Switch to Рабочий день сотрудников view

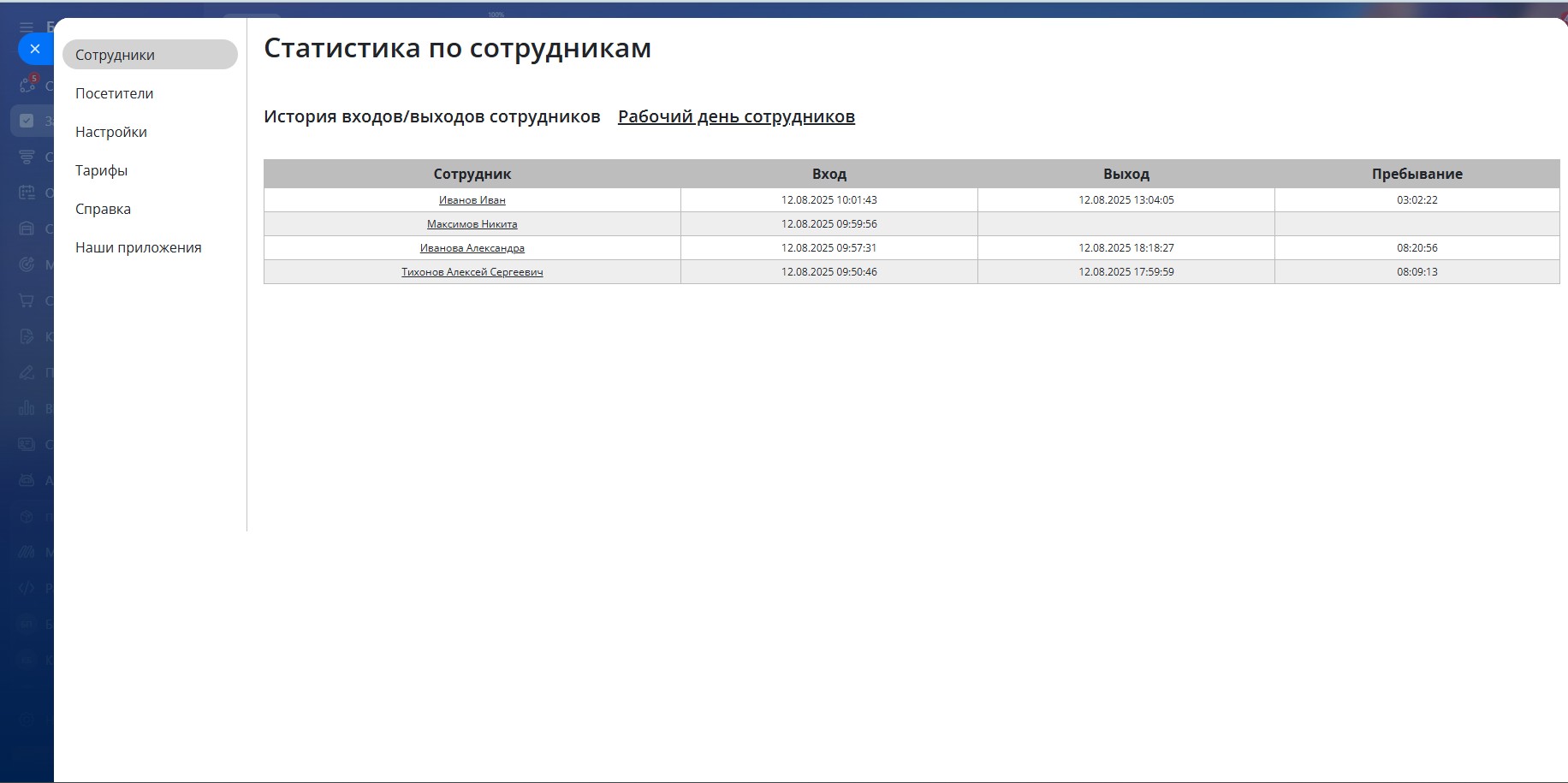coord(736,116)
